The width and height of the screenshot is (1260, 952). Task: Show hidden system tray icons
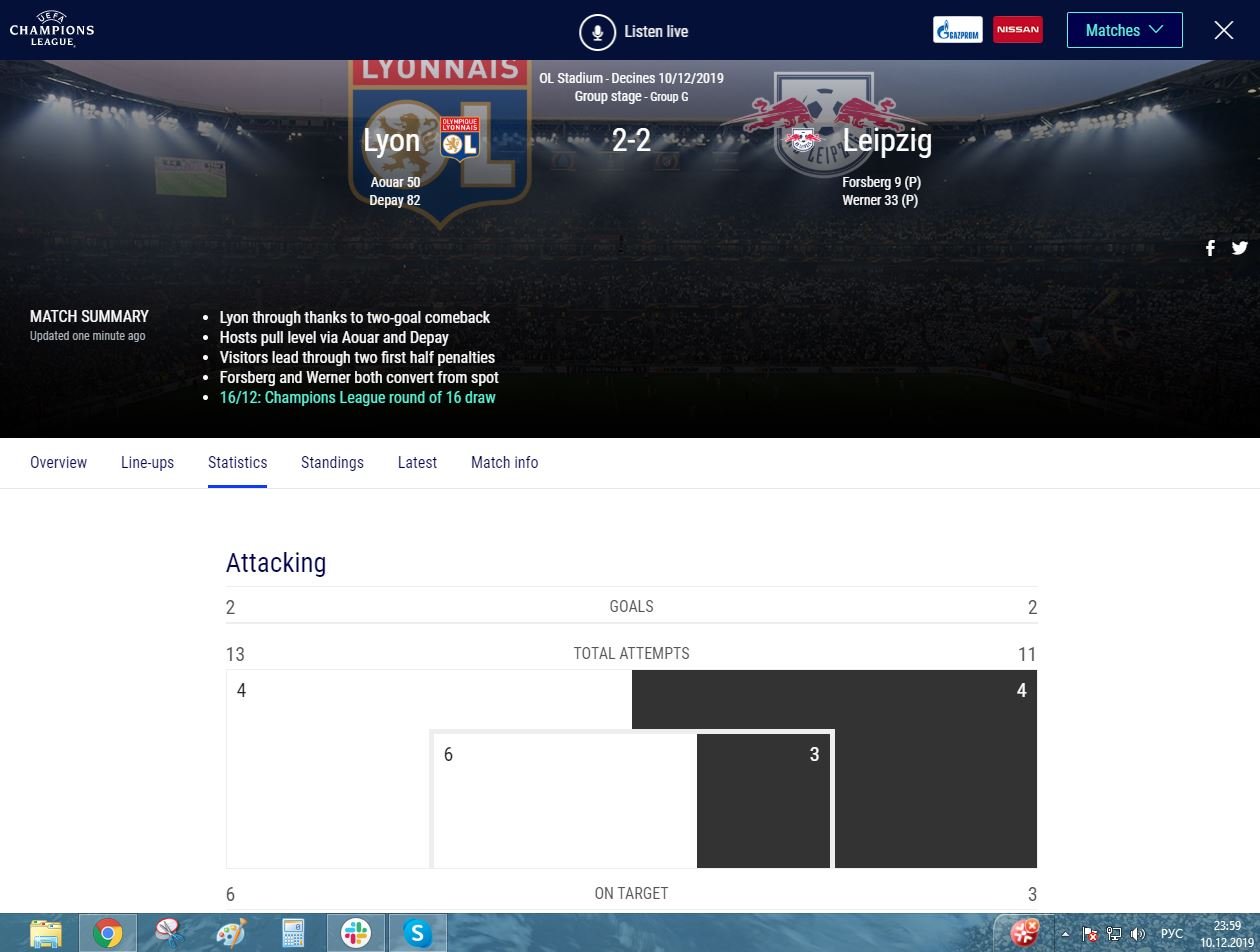click(x=1065, y=934)
